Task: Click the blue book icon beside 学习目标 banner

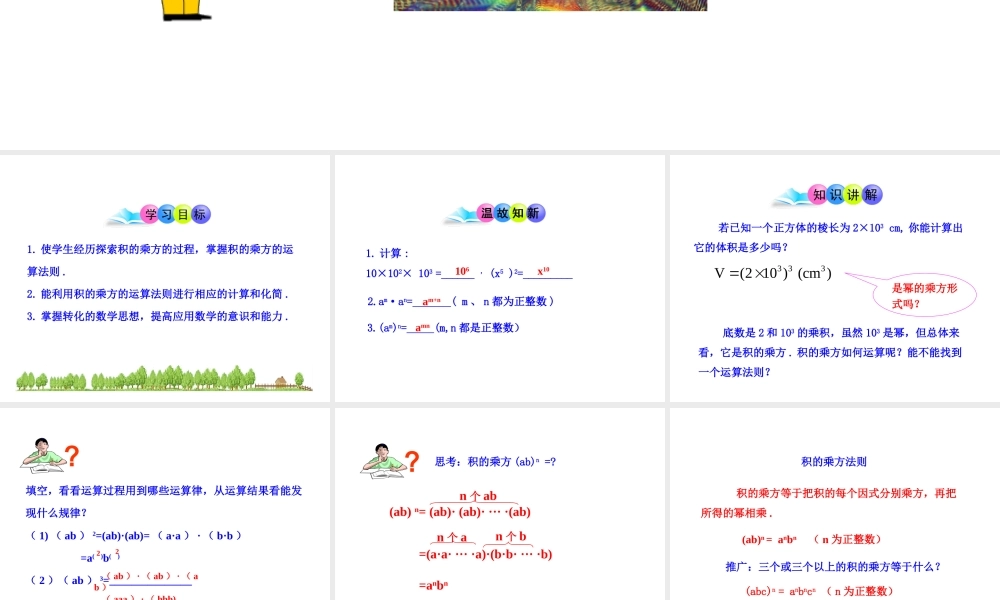Action: click(122, 213)
